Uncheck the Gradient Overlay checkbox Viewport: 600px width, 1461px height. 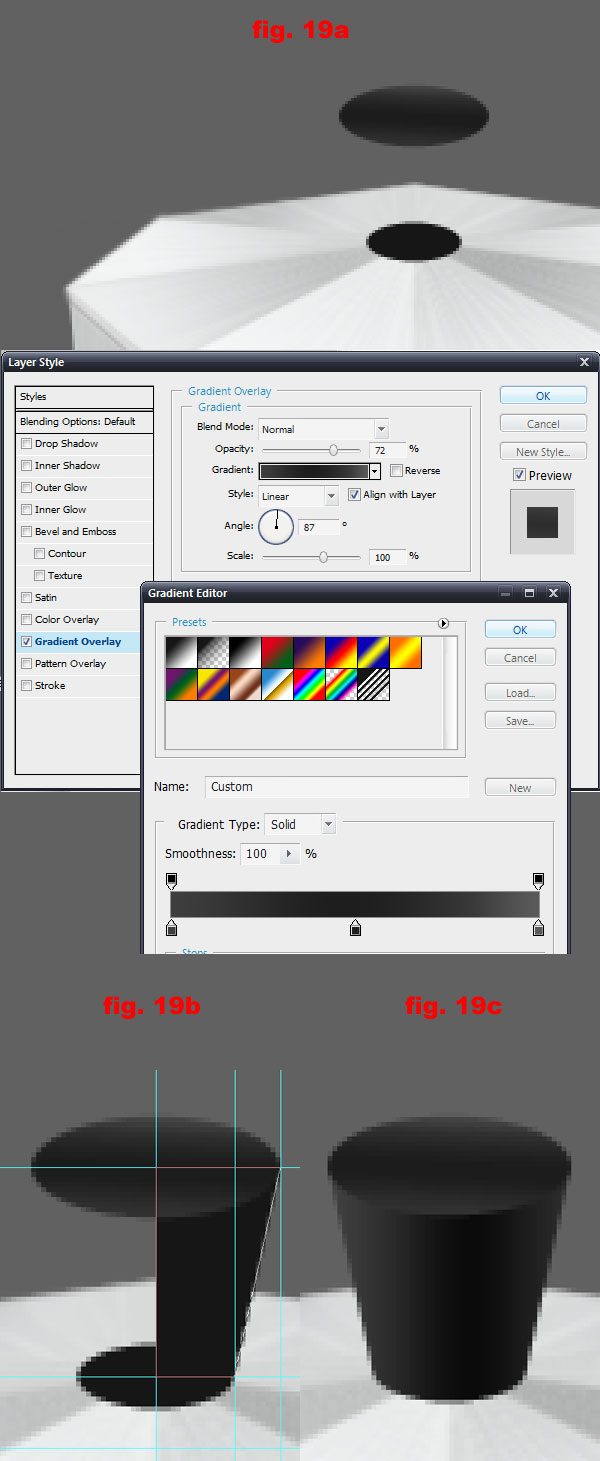[x=26, y=642]
